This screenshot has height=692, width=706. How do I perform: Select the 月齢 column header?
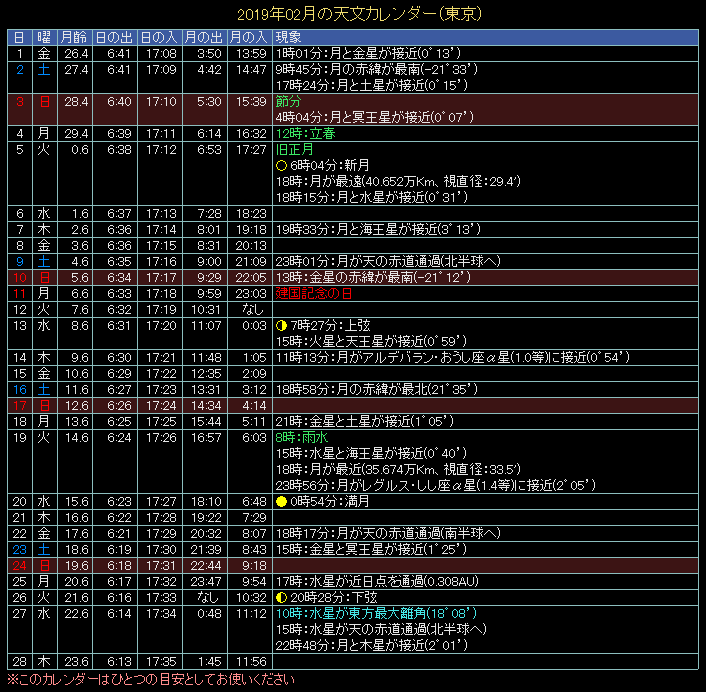75,37
